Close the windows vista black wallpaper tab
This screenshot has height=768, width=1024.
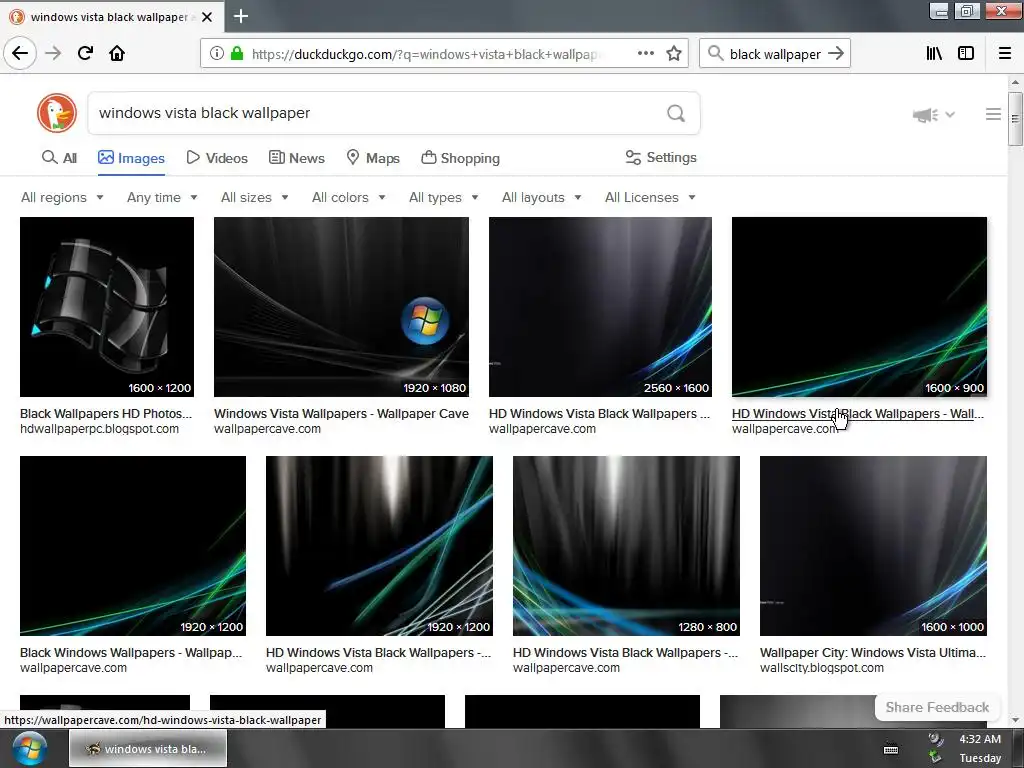(207, 17)
